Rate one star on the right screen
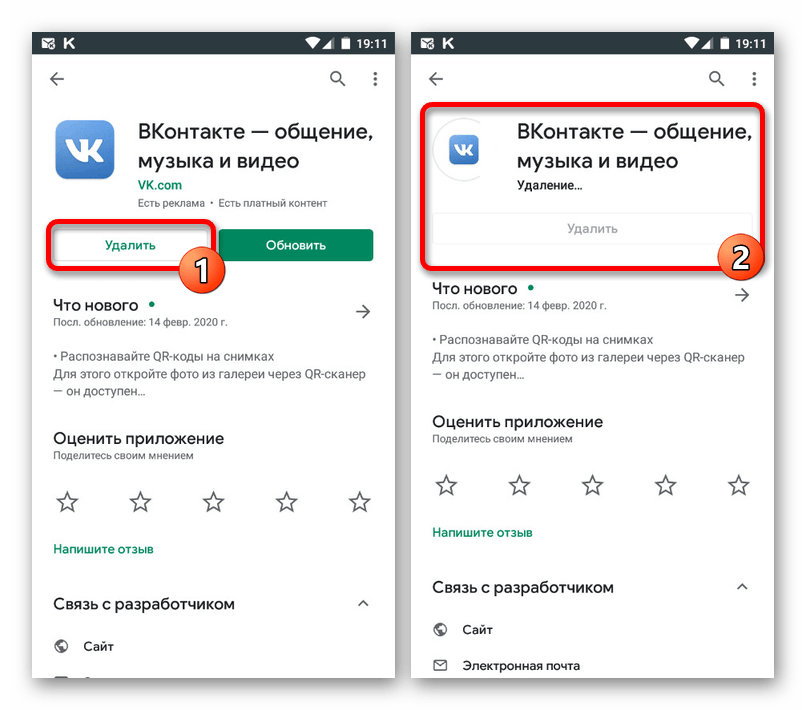 [x=446, y=485]
